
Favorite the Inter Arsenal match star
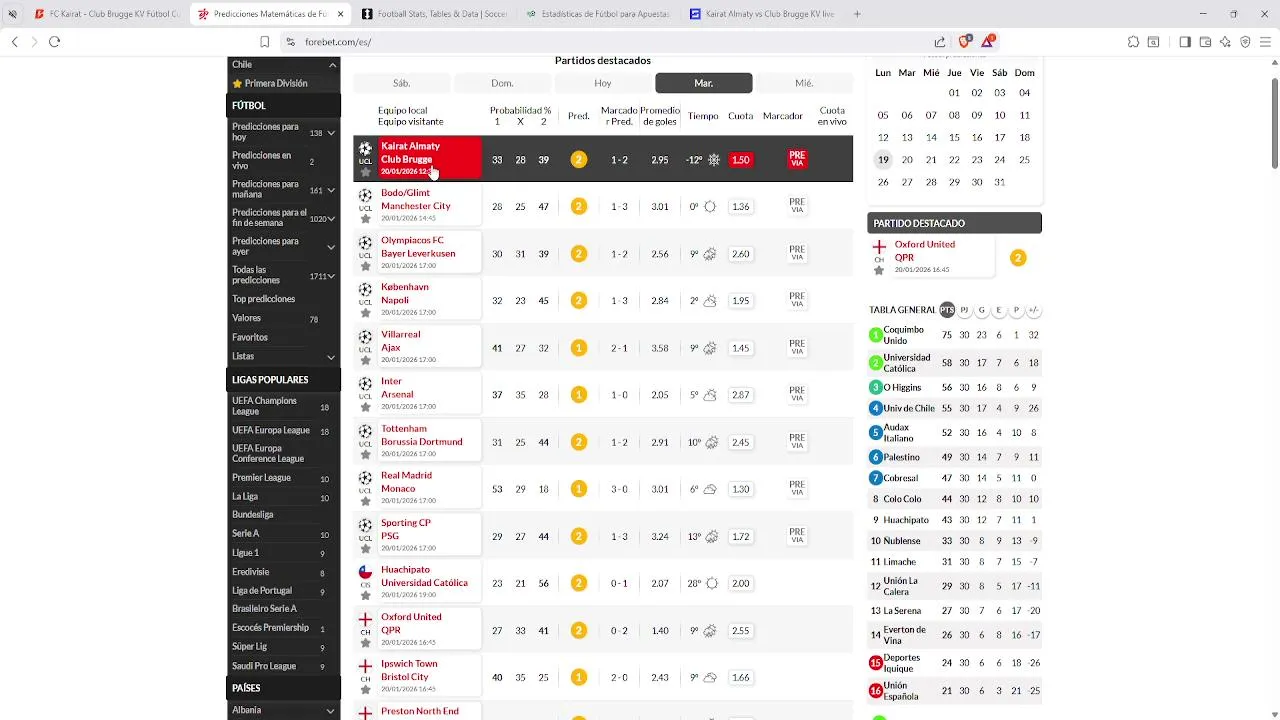tap(365, 407)
